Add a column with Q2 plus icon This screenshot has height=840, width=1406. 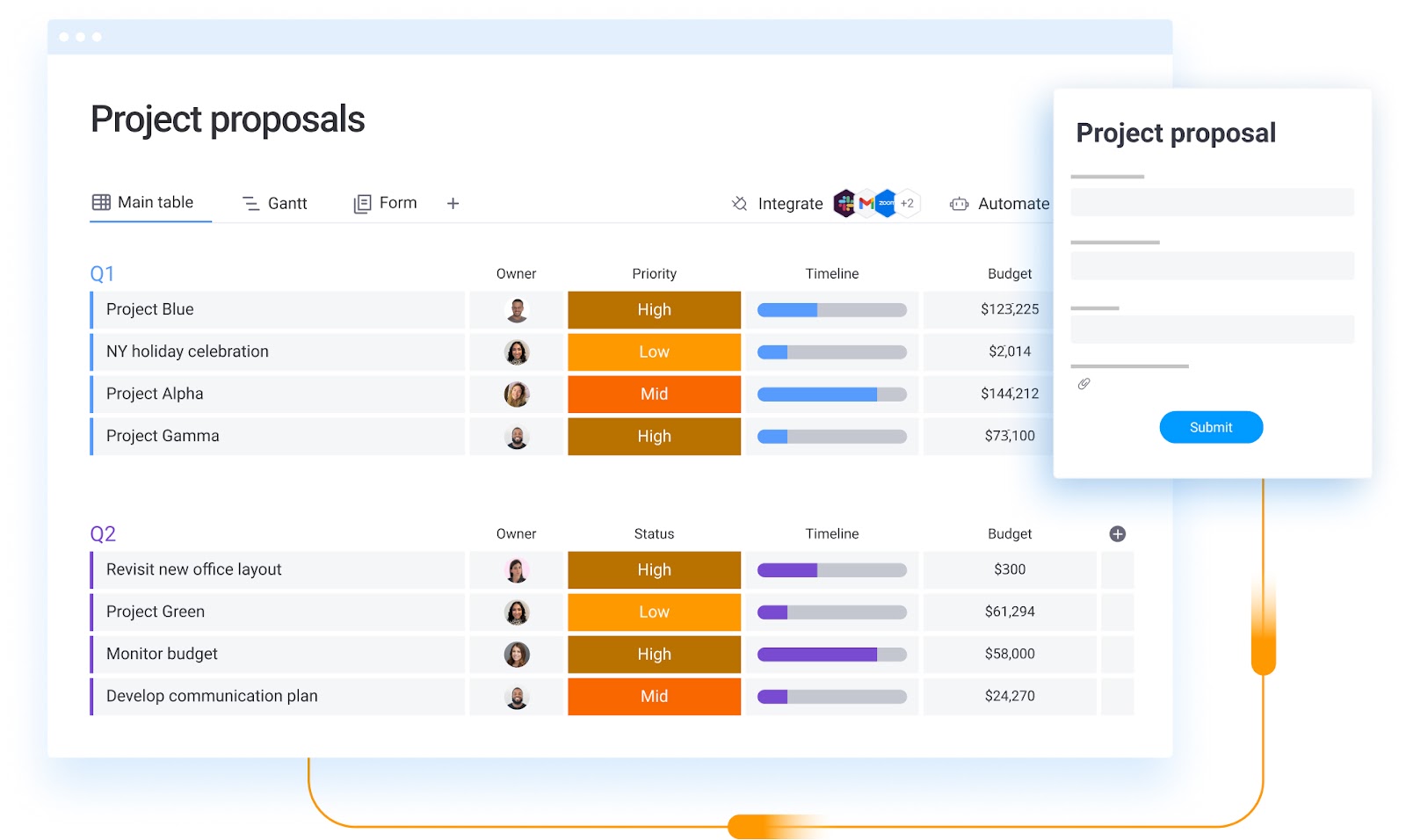click(1117, 533)
